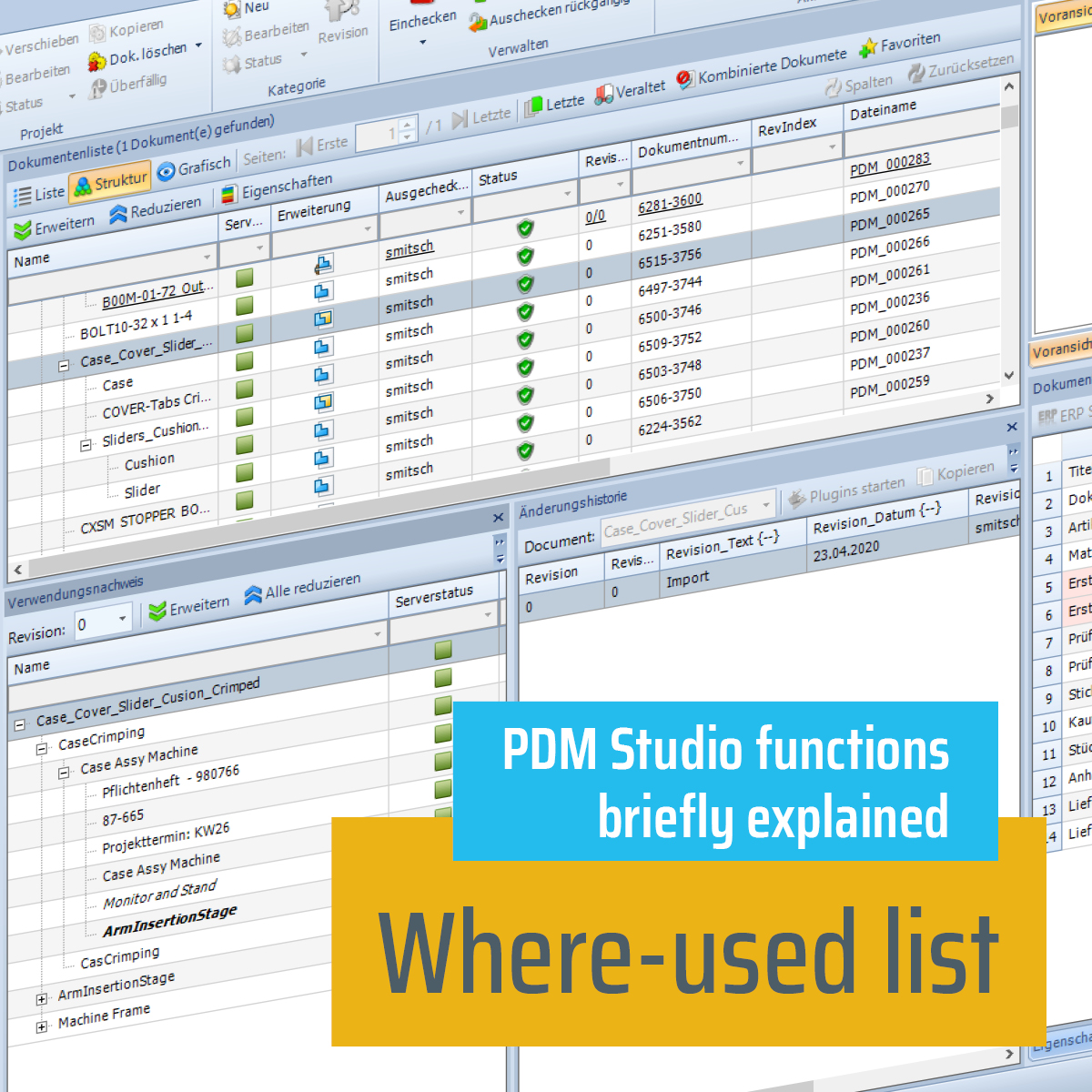This screenshot has width=1092, height=1092.
Task: Click the assembly file icon in Sliders_Cushion row
Action: (322, 401)
